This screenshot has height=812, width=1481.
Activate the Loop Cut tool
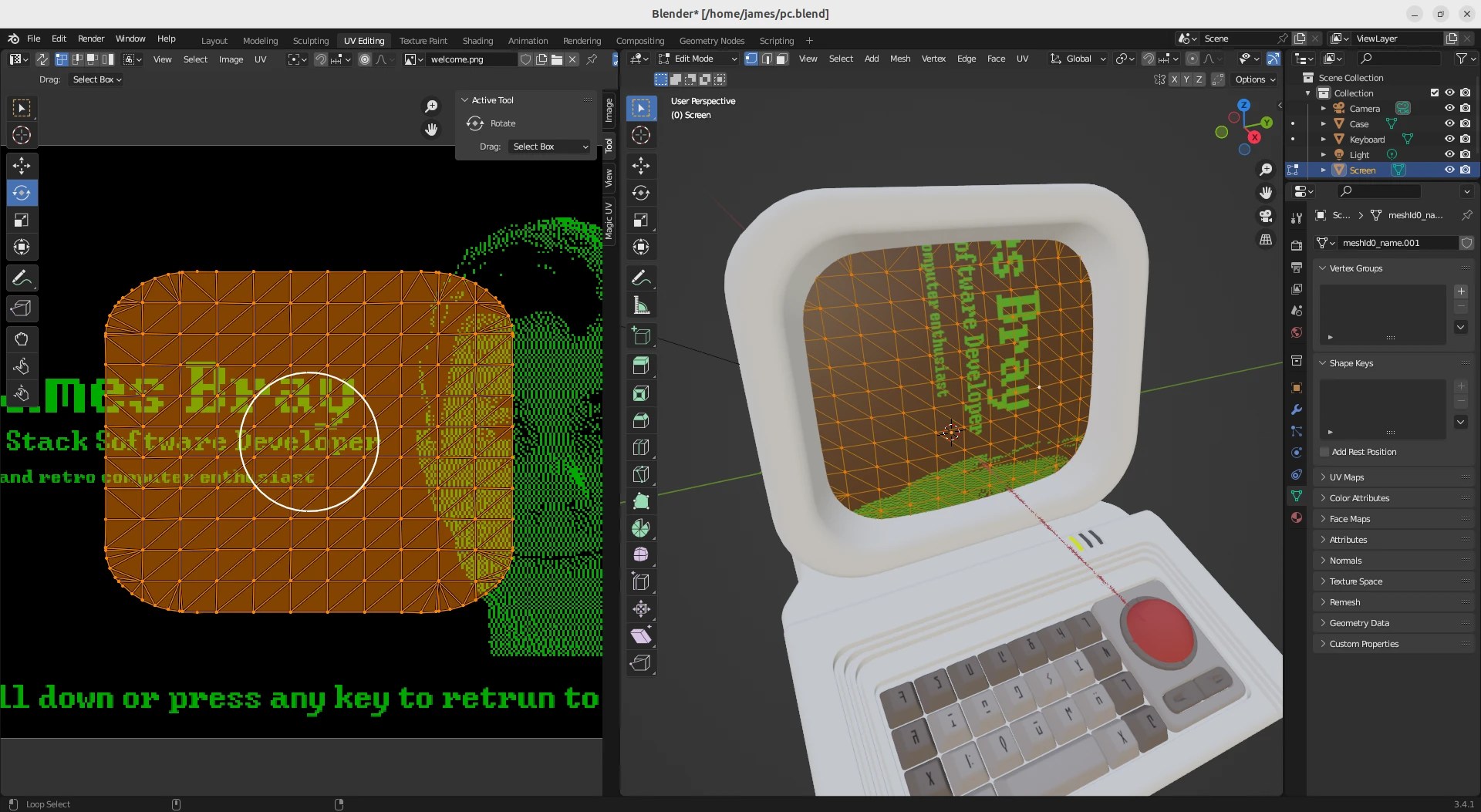click(x=641, y=447)
